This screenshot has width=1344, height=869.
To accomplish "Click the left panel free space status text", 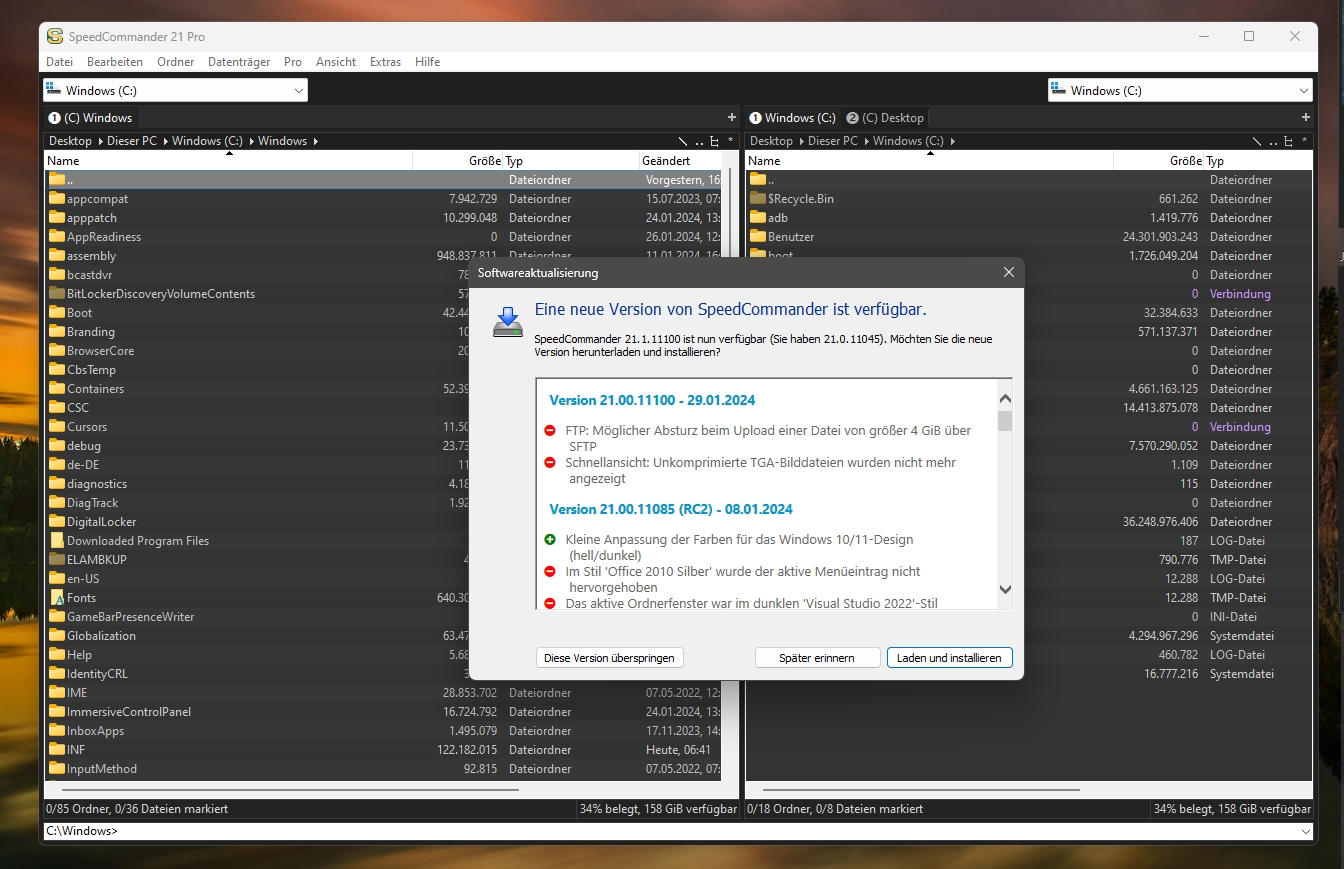I will [658, 809].
